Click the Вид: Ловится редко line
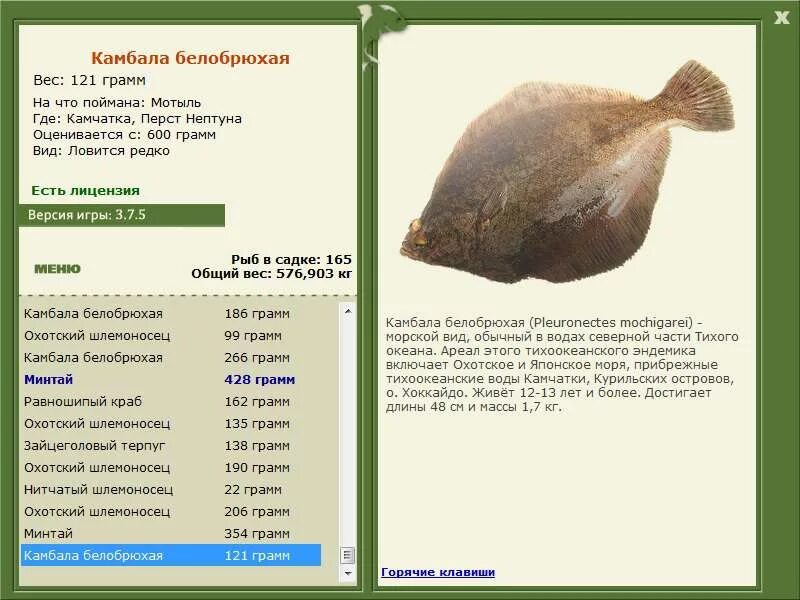Viewport: 800px width, 600px height. pyautogui.click(x=101, y=151)
